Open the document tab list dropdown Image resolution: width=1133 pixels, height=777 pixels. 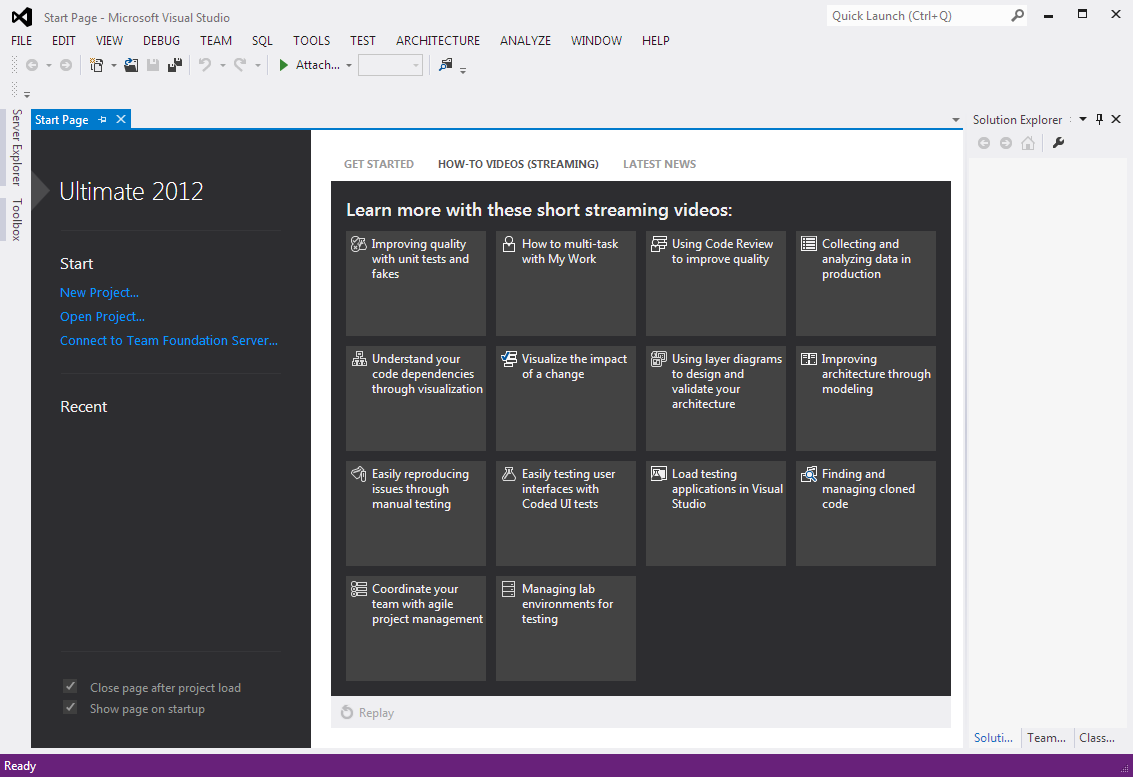click(x=955, y=120)
